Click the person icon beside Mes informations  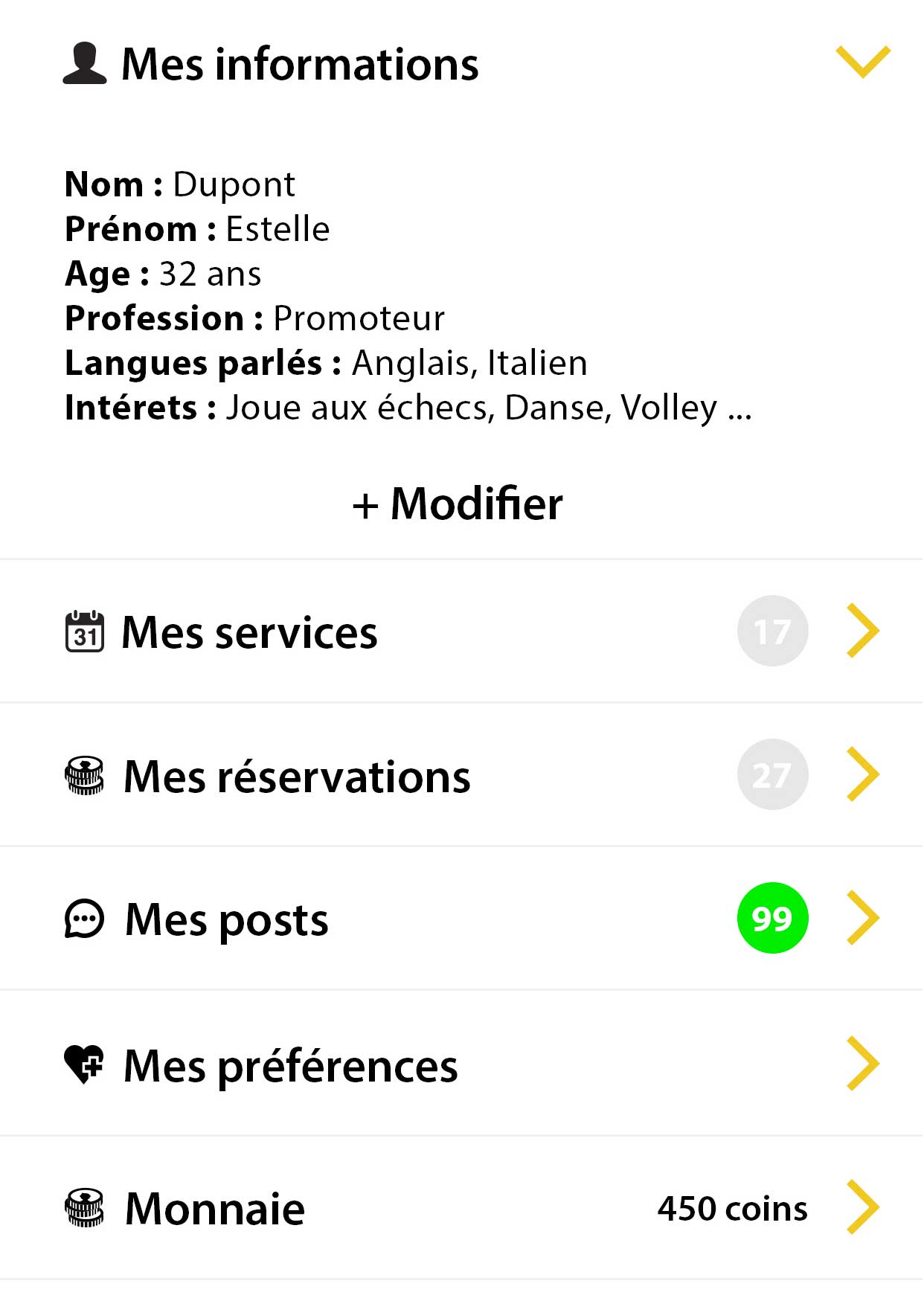pos(84,64)
